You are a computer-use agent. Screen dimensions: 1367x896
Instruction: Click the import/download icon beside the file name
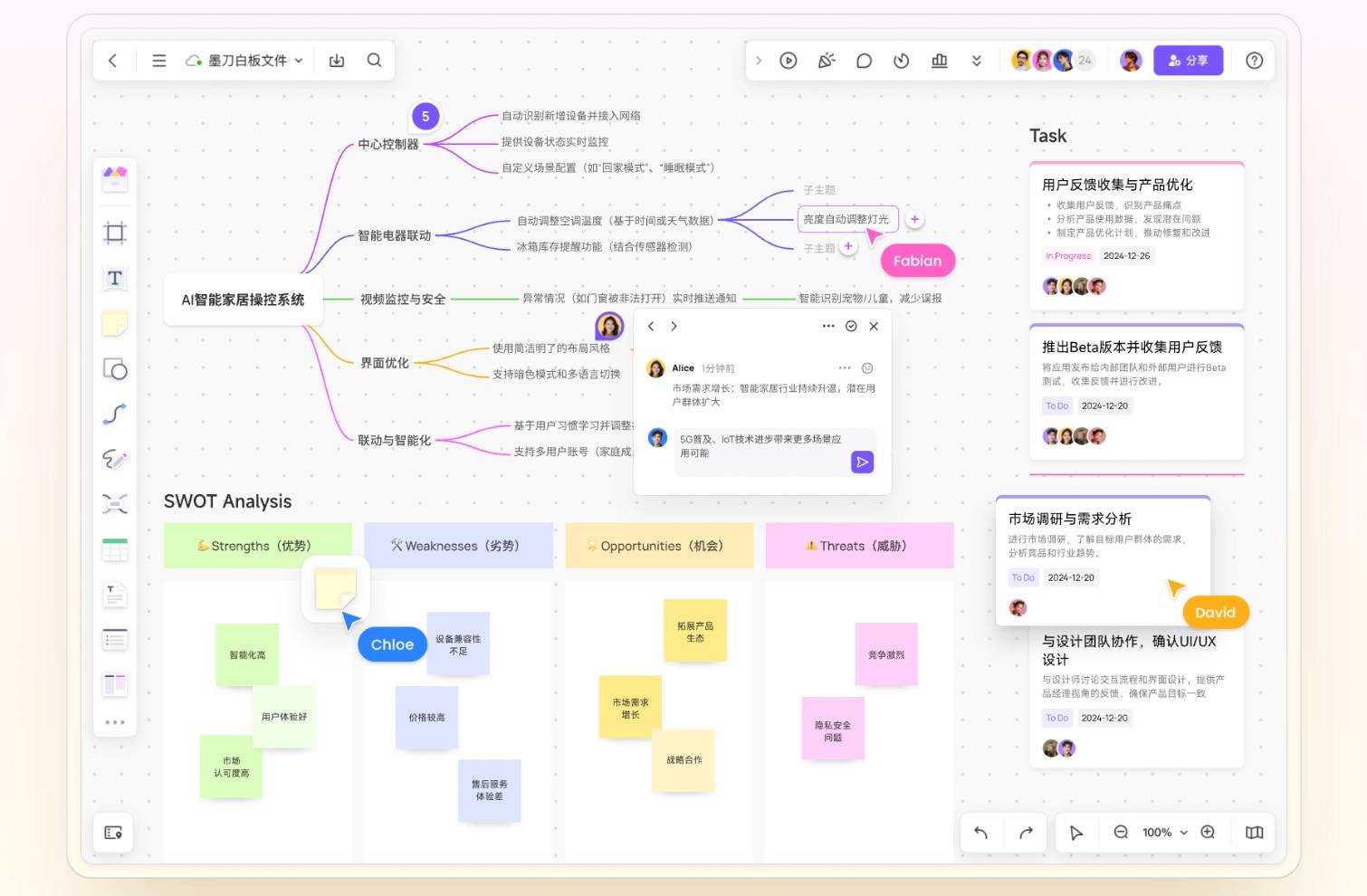pyautogui.click(x=337, y=61)
